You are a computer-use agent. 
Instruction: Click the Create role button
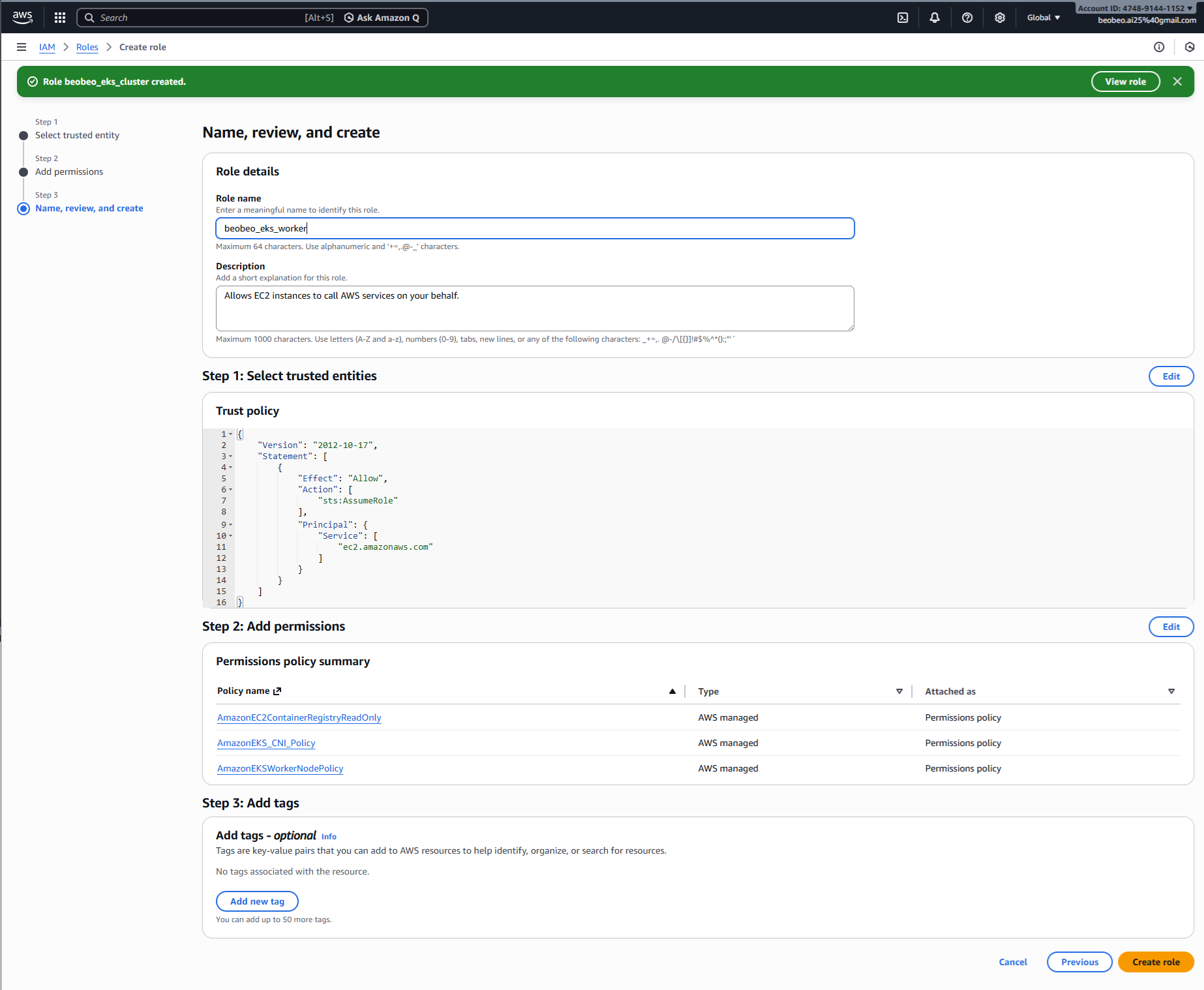[x=1156, y=962]
